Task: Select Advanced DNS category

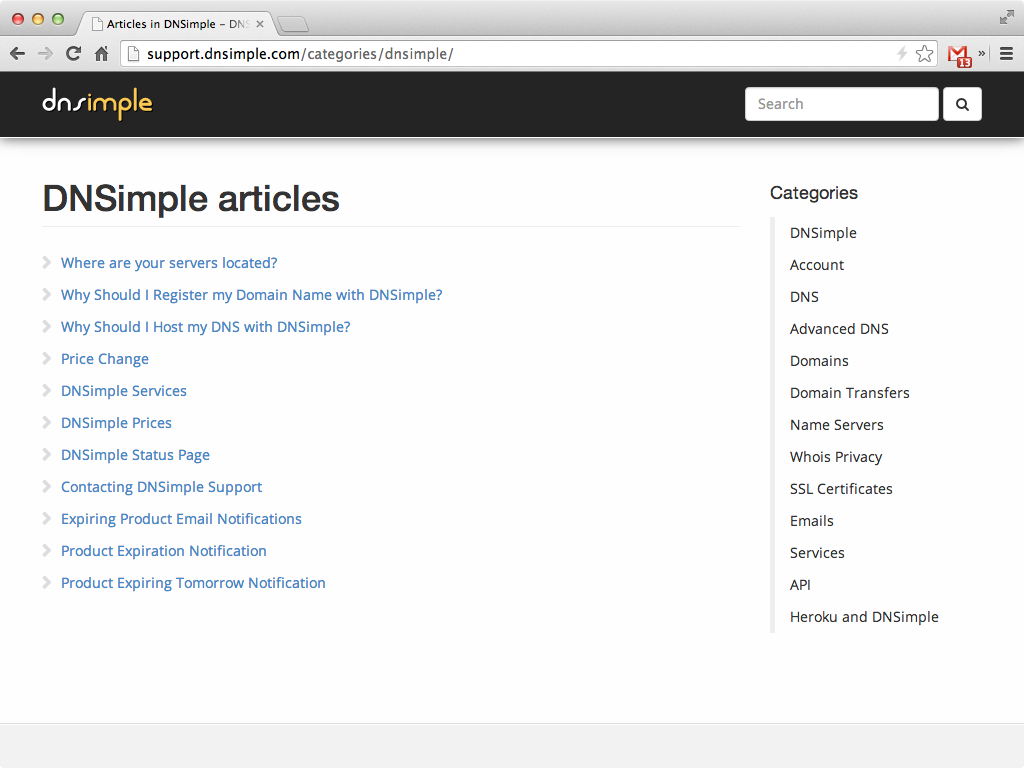Action: [839, 329]
